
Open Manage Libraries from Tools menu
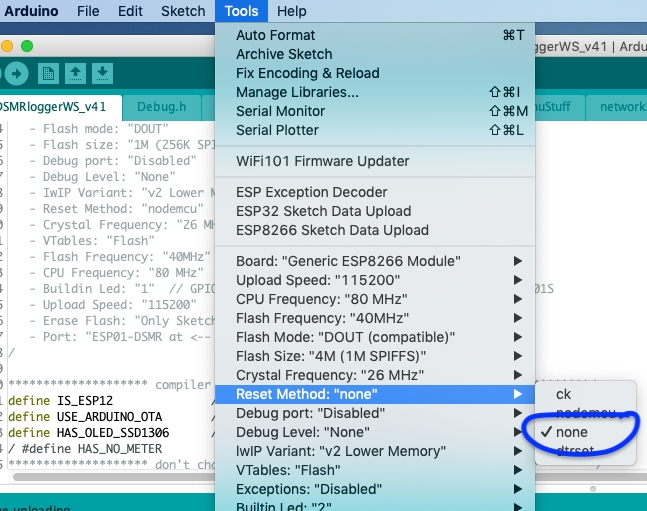pos(297,92)
